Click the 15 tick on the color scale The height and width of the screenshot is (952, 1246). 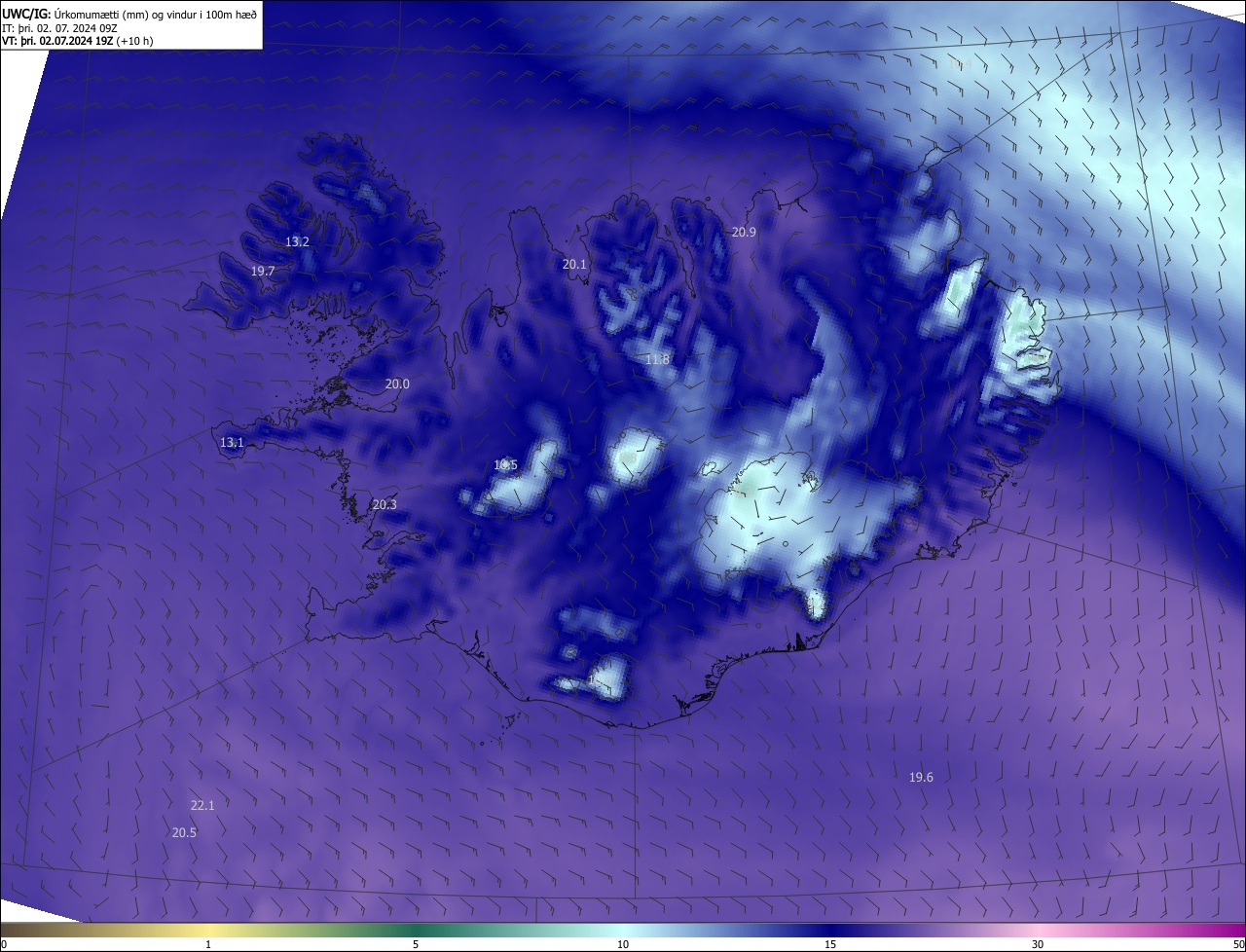point(830,944)
